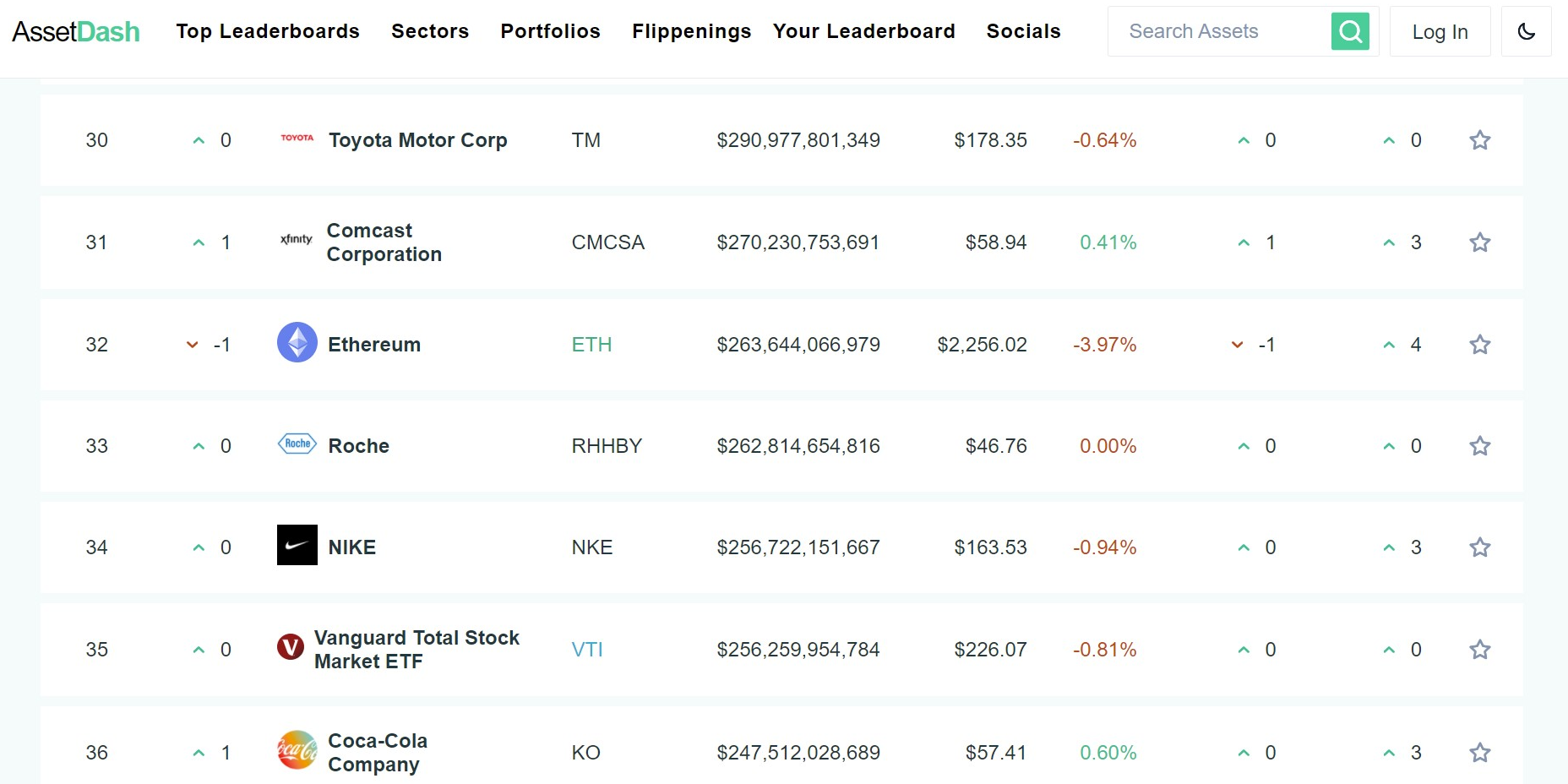Click the Roche logo icon
This screenshot has height=784, width=1568.
[297, 444]
